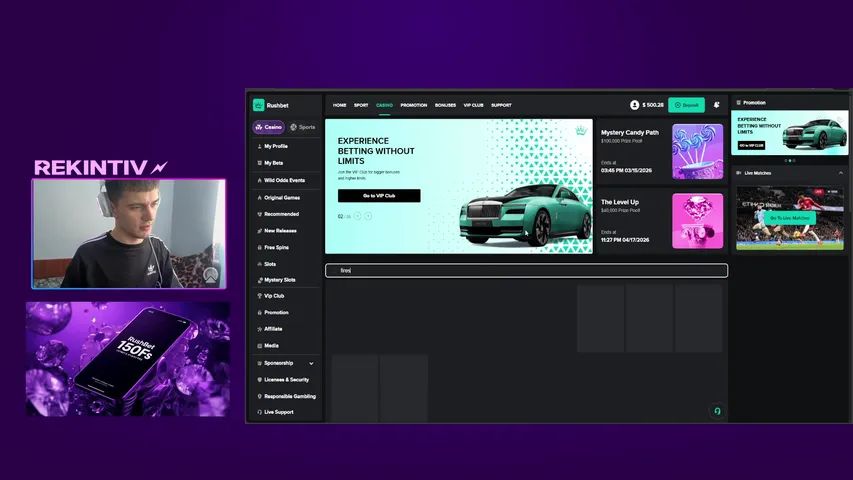This screenshot has height=480, width=853.
Task: Open the user account avatar icon
Action: pyautogui.click(x=634, y=105)
